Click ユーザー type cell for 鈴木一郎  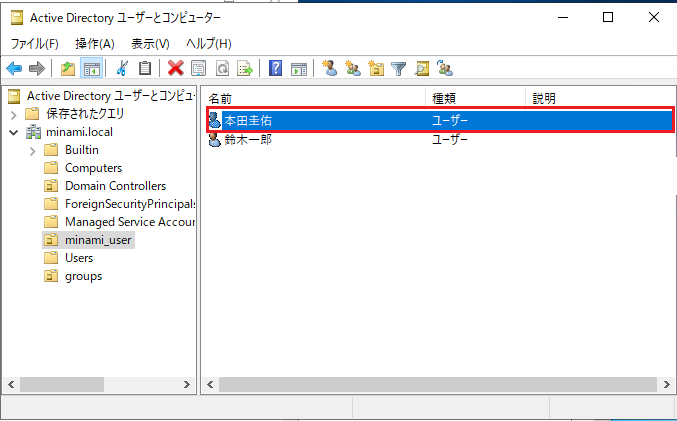450,139
